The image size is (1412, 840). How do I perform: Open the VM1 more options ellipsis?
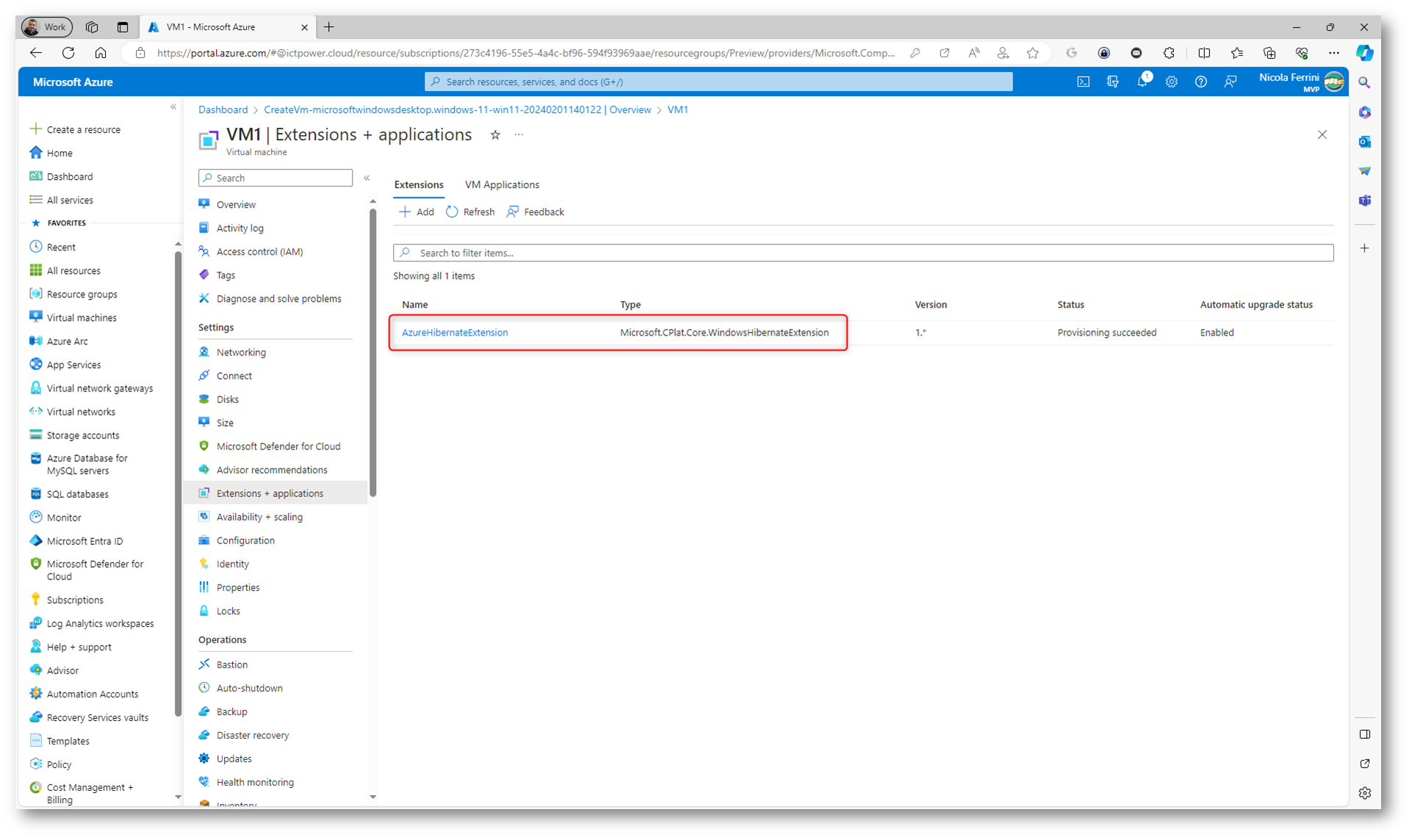click(519, 135)
